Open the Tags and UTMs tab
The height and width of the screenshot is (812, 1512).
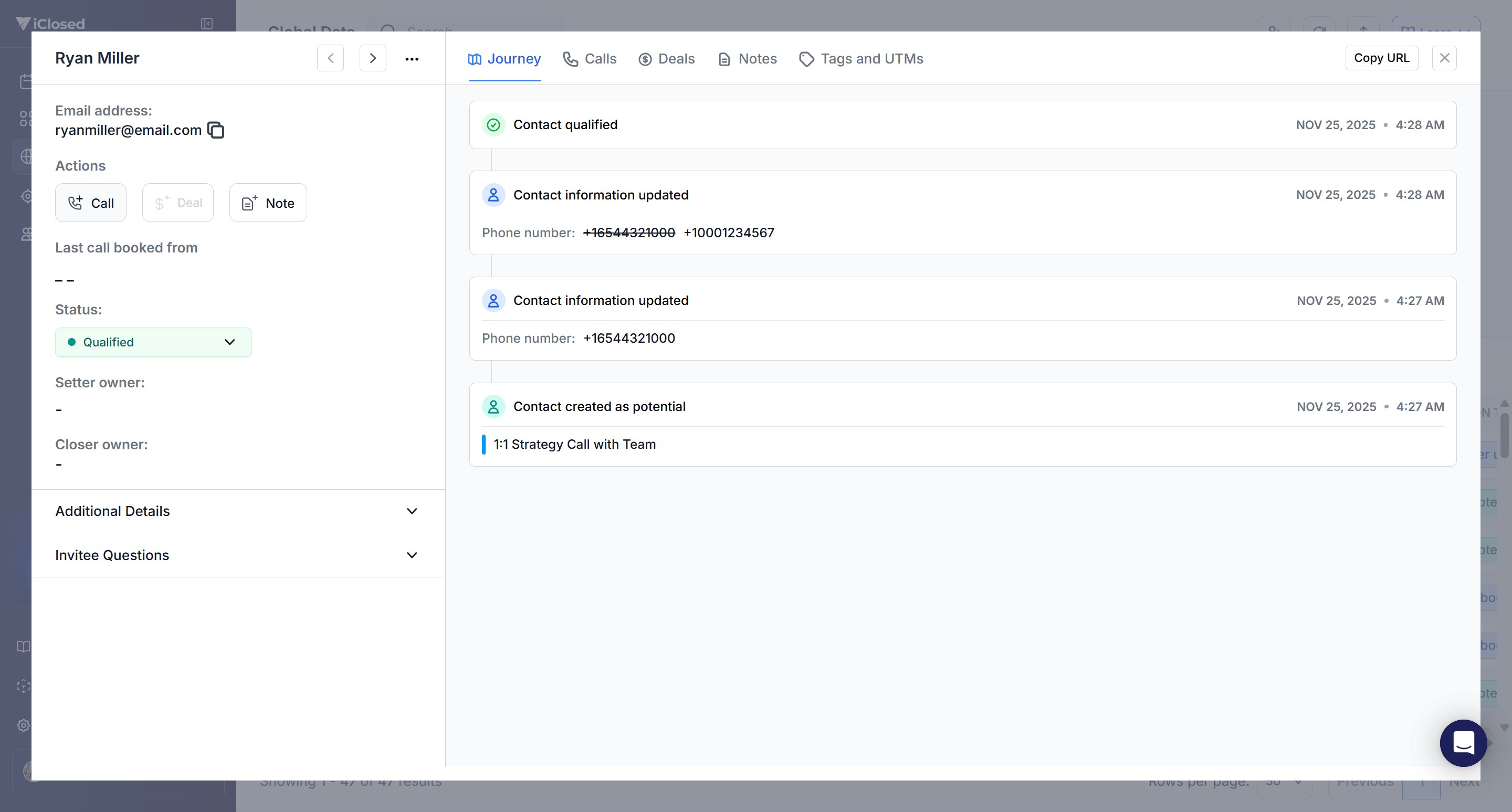(x=861, y=59)
